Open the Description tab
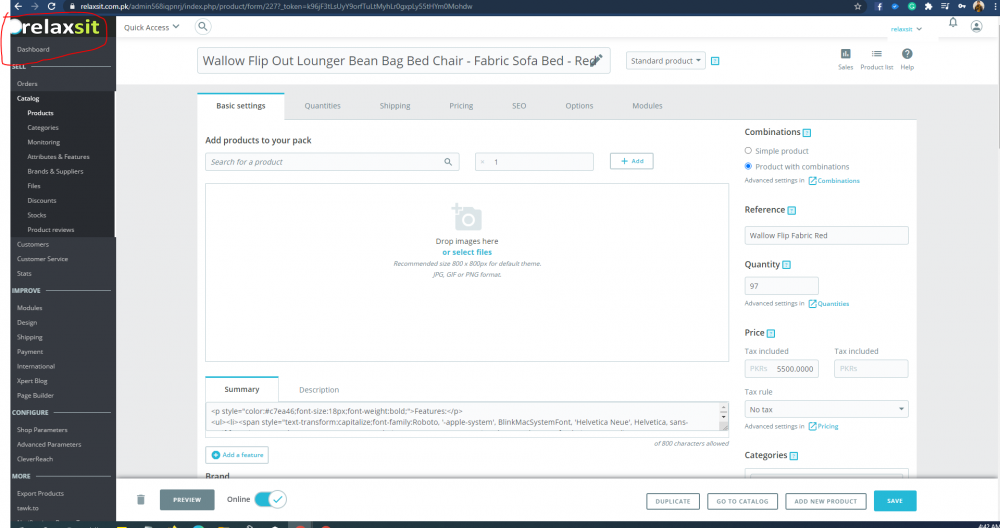The image size is (1000, 528). point(319,390)
